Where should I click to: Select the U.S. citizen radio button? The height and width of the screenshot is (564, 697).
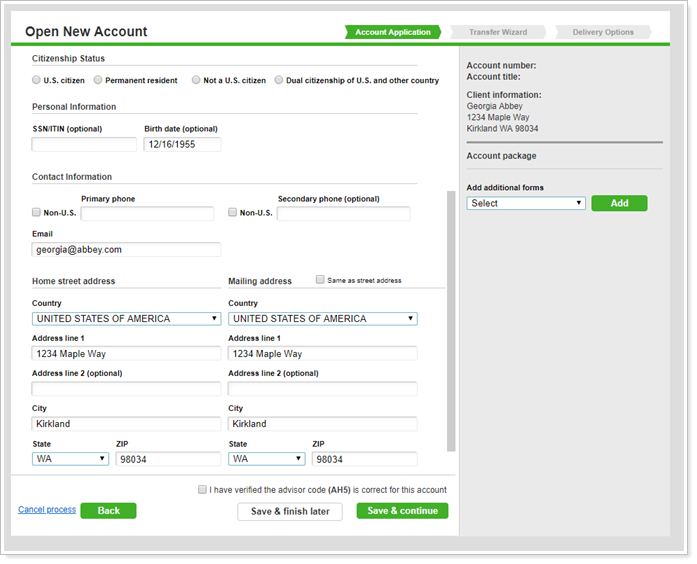tap(37, 80)
